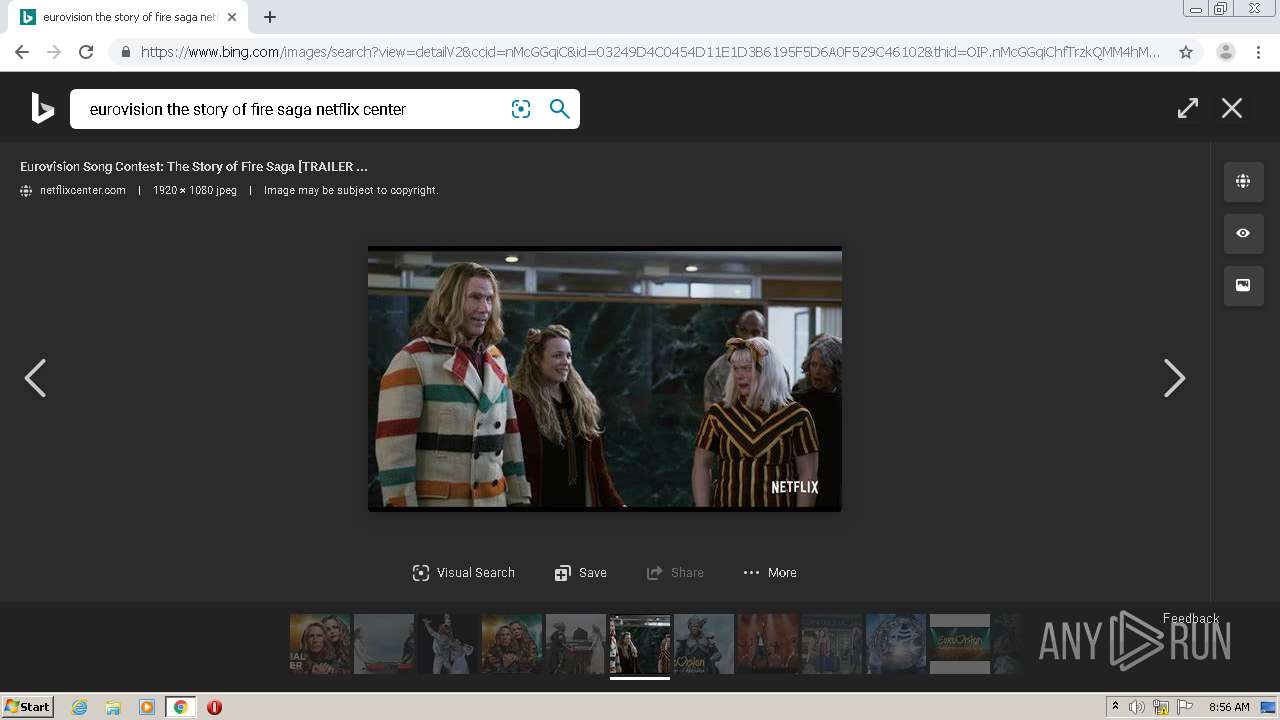Click the view image icon in sidebar
The width and height of the screenshot is (1280, 720).
[1243, 285]
